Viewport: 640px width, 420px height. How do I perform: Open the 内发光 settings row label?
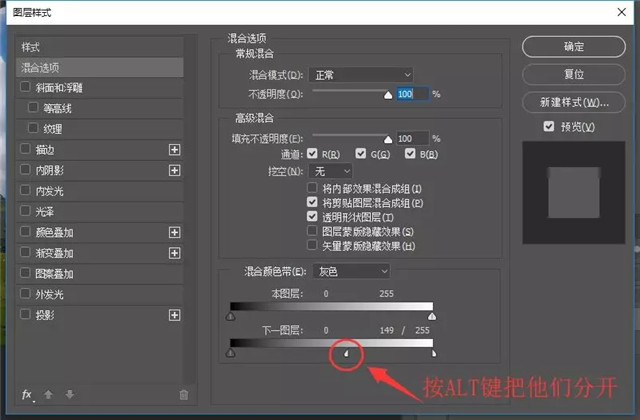click(49, 191)
